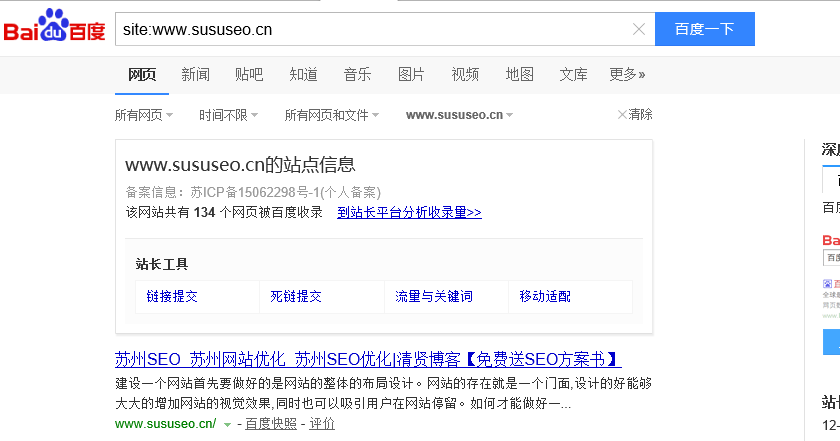The height and width of the screenshot is (441, 840).
Task: Open the www.sususeo.cn site filter dropdown
Action: 460,115
